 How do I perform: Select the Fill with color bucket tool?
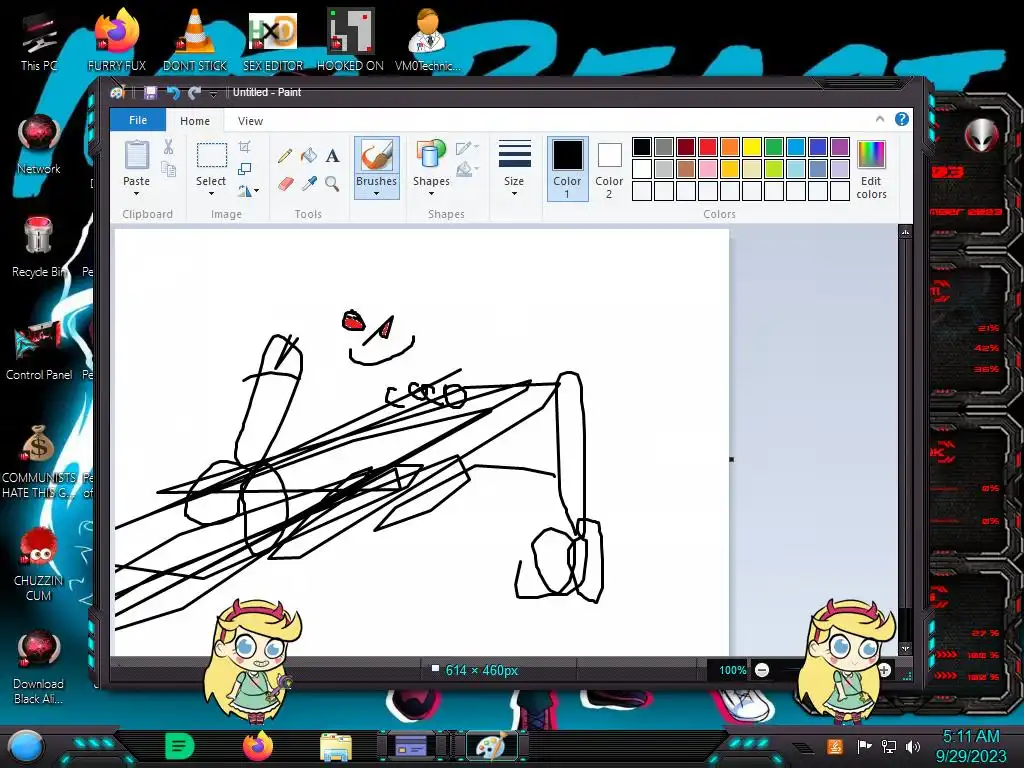(308, 155)
